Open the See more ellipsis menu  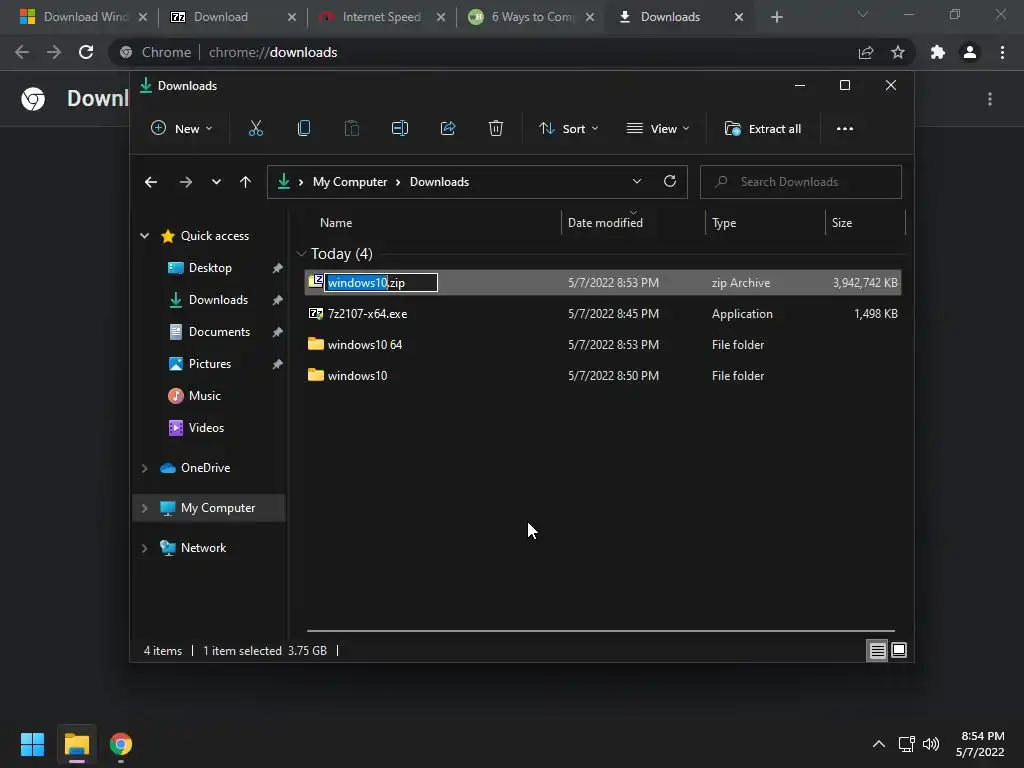(844, 129)
